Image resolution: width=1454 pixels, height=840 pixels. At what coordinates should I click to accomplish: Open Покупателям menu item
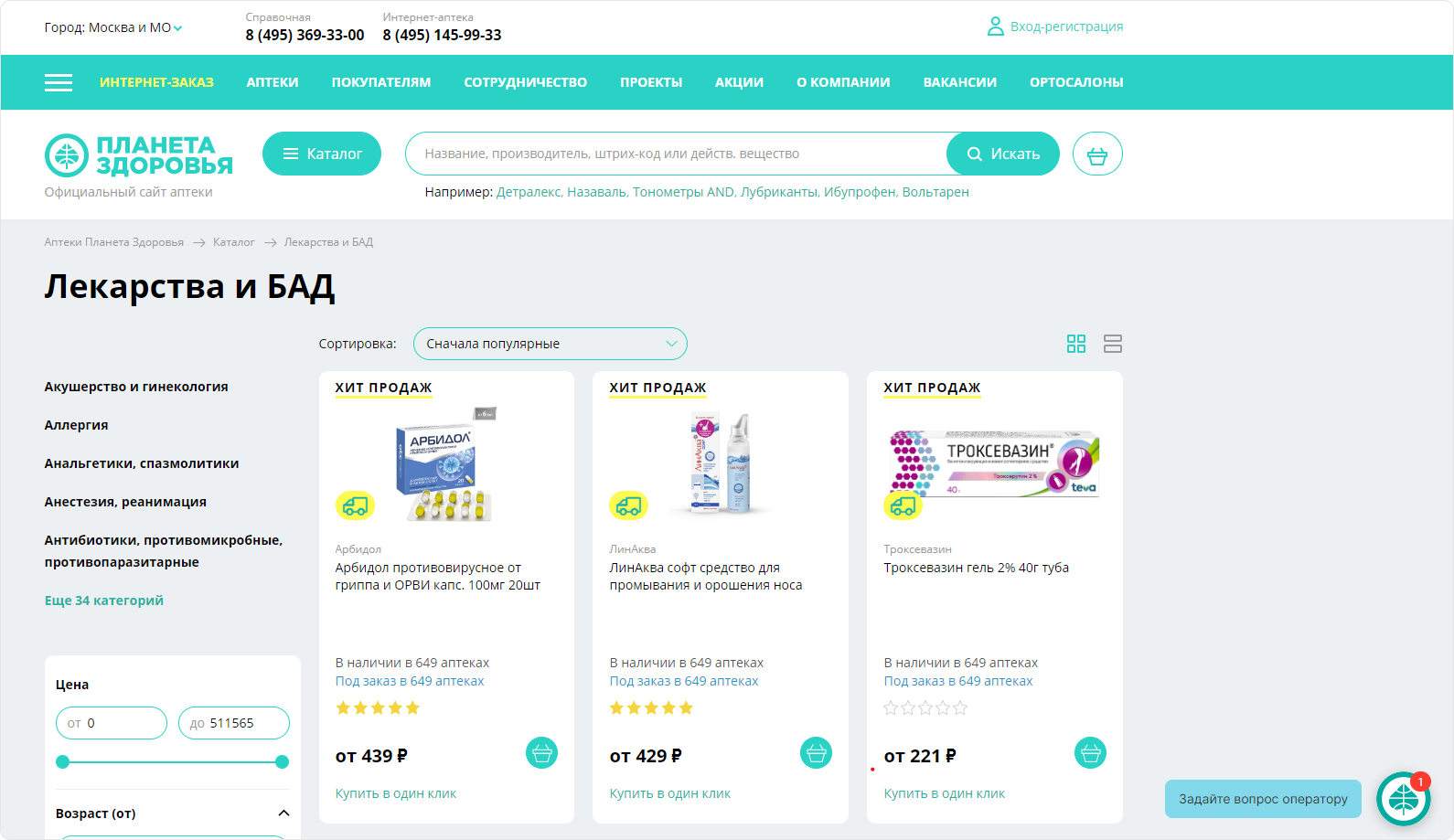[381, 82]
